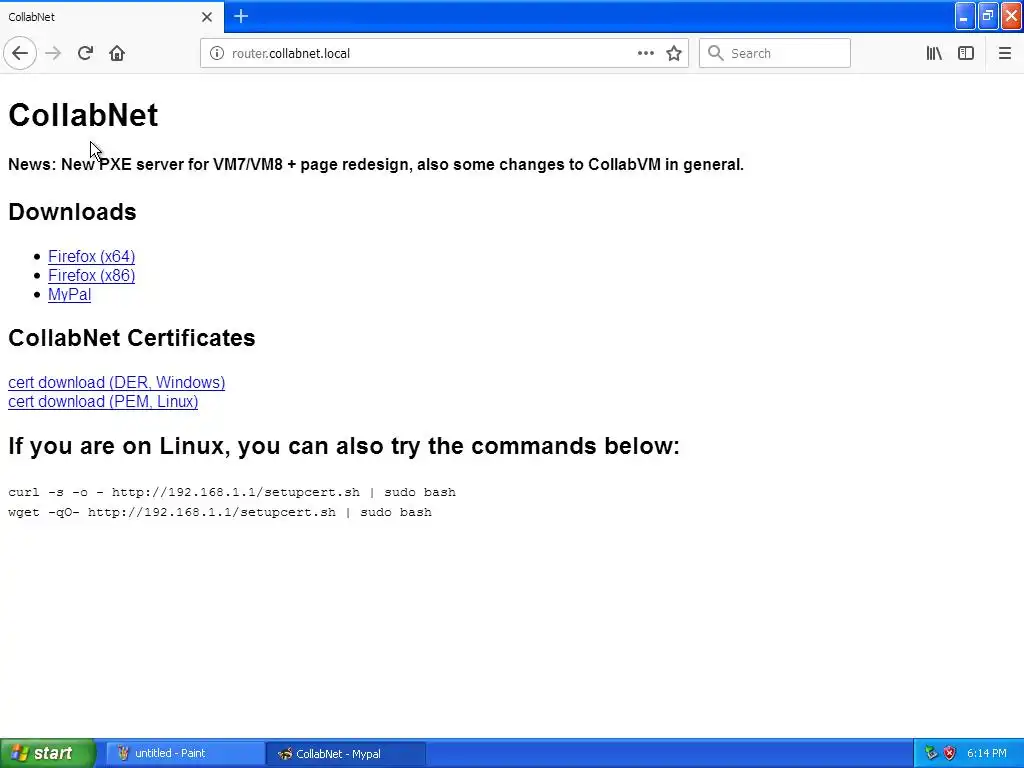Click the 6:14 PM system clock
This screenshot has height=768, width=1024.
[x=987, y=754]
